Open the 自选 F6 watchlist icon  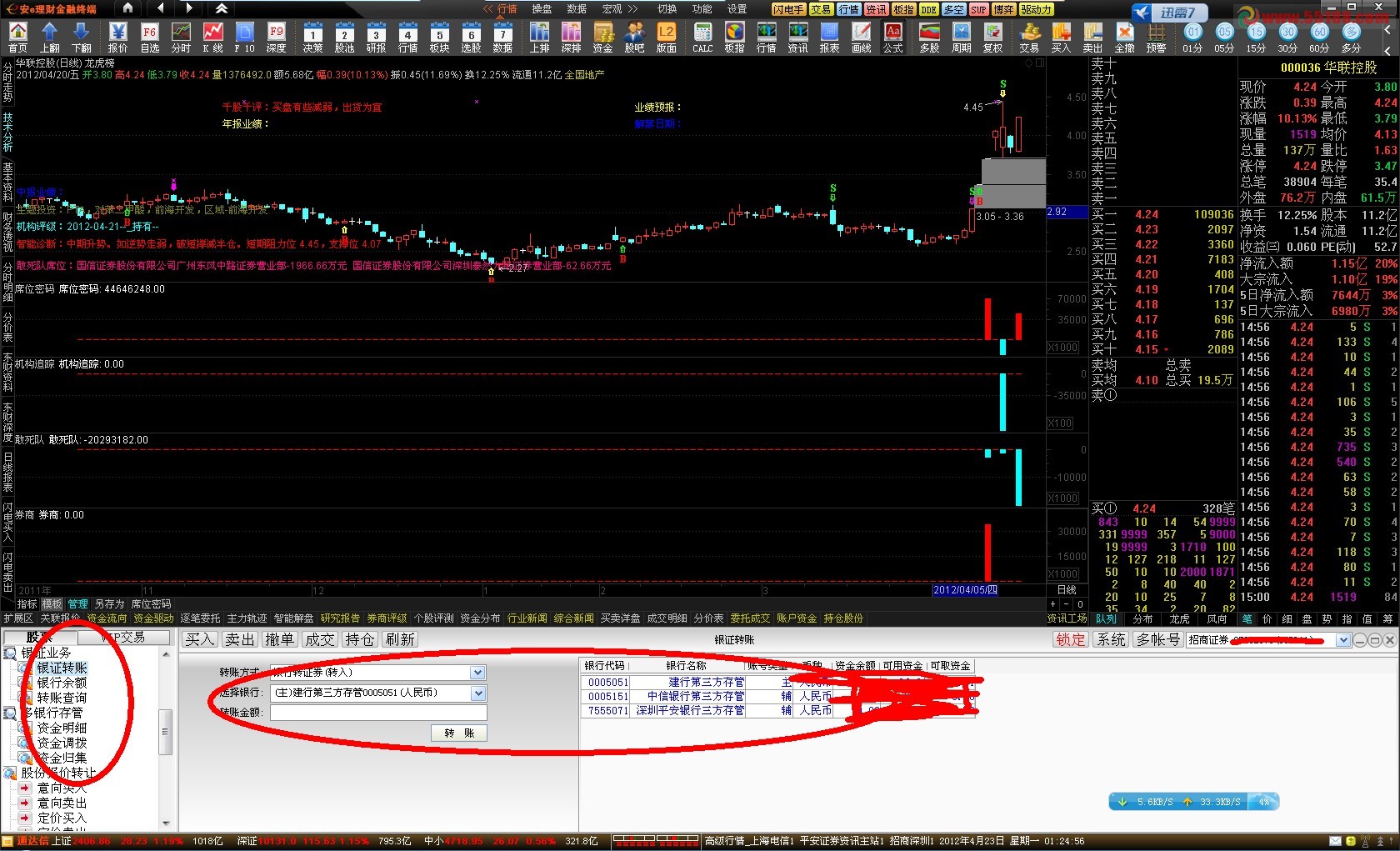point(149,37)
